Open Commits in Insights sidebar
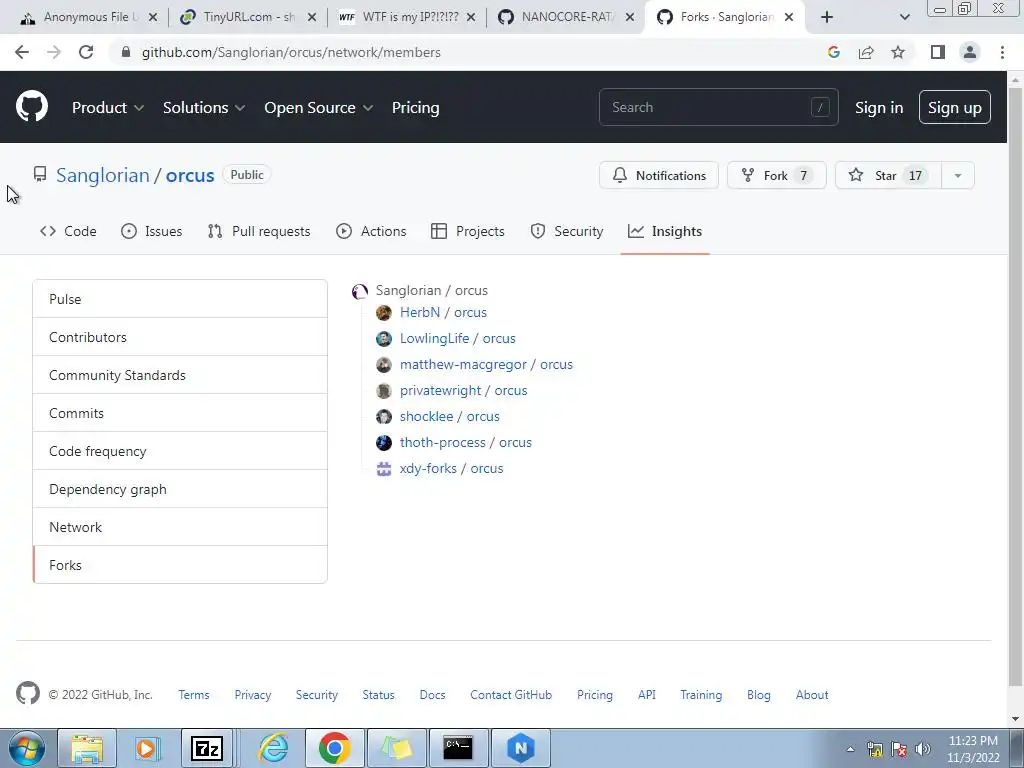The height and width of the screenshot is (768, 1024). pyautogui.click(x=180, y=413)
